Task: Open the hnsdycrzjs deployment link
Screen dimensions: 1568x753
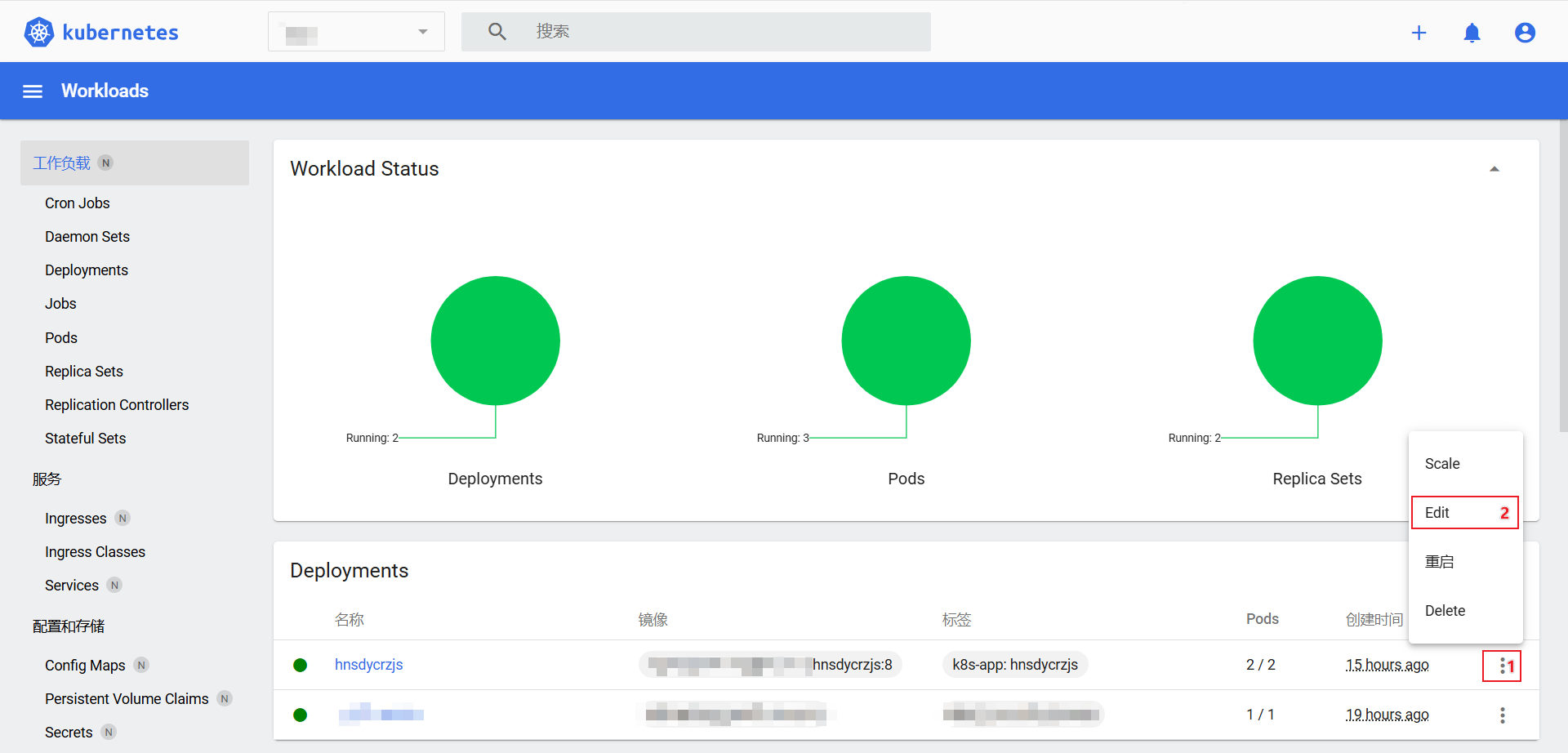Action: (369, 665)
